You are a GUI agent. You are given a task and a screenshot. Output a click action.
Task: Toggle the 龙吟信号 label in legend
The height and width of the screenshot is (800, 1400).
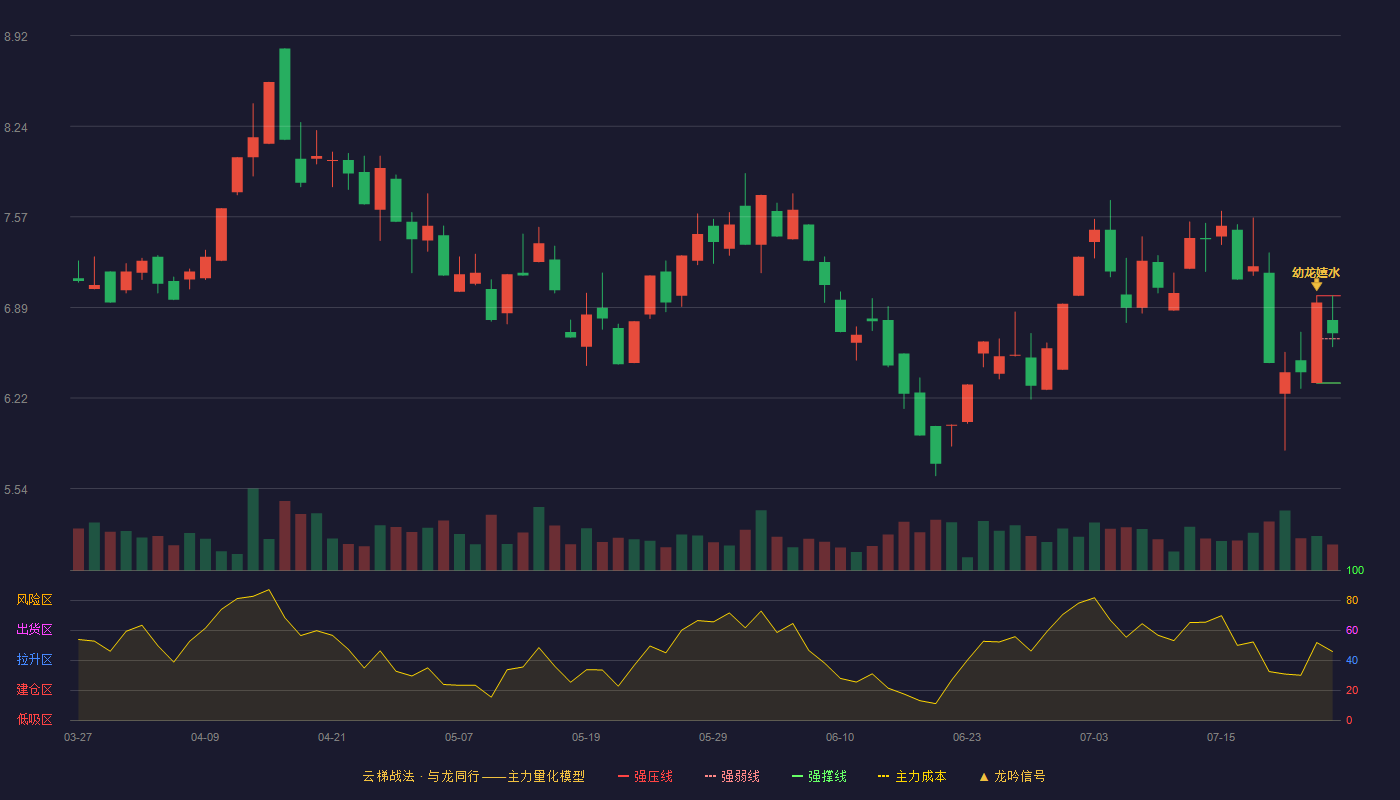(1019, 777)
